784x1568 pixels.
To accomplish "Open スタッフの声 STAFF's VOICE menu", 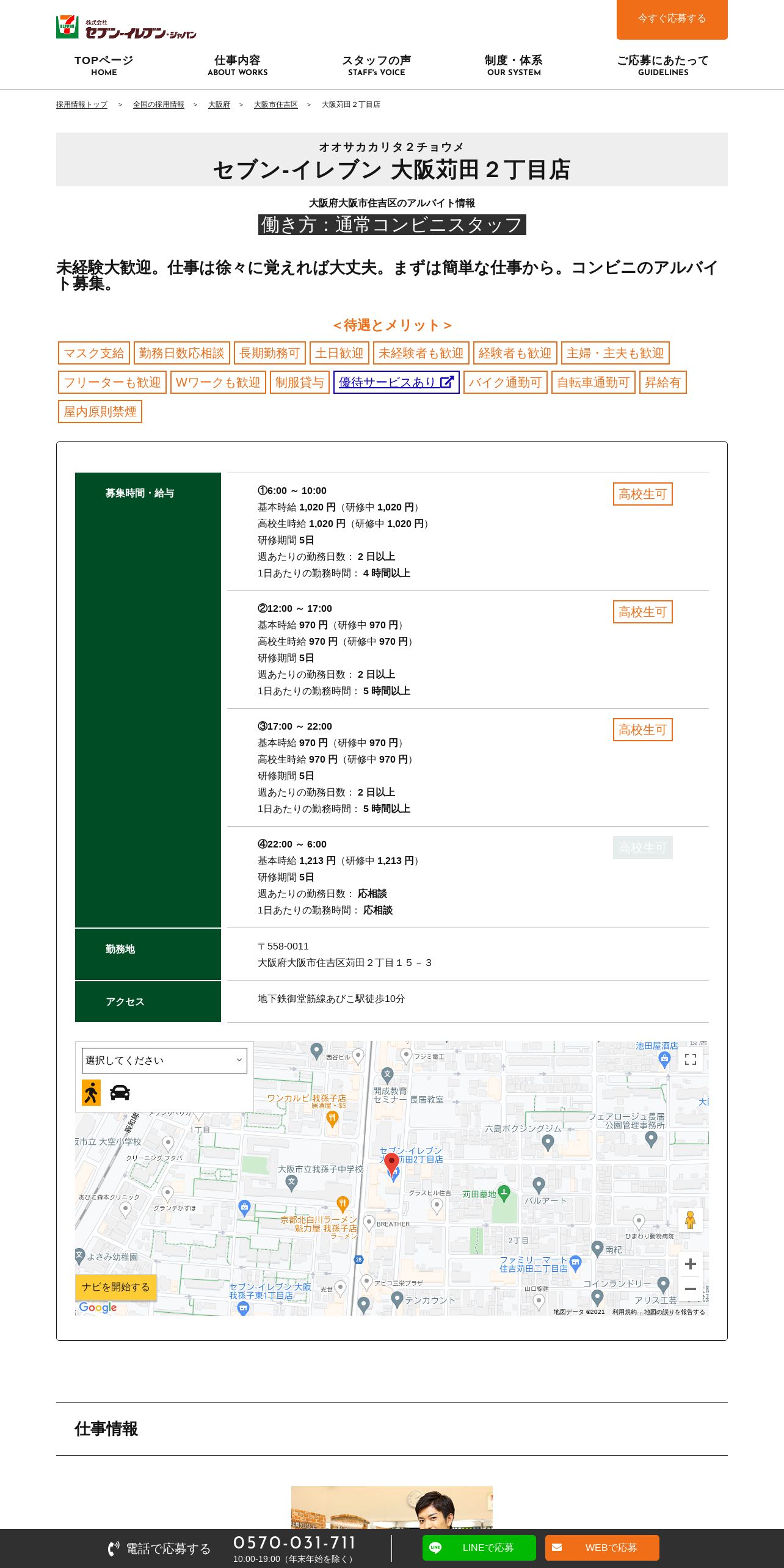I will coord(376,65).
